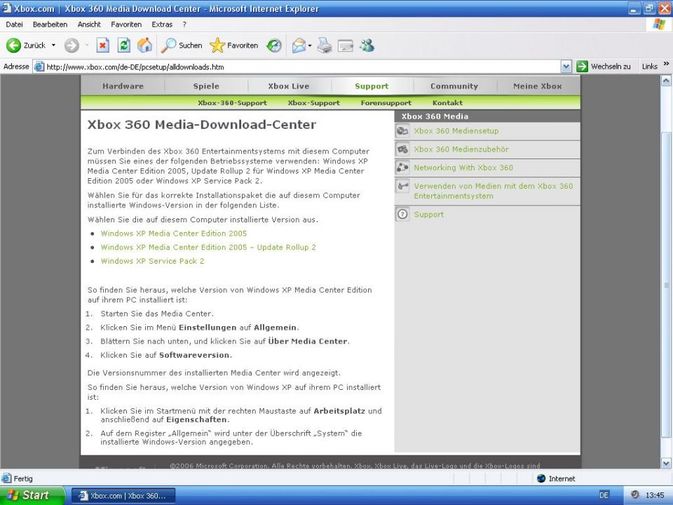The image size is (673, 505).
Task: Select the Hardware navigation tab
Action: [123, 86]
